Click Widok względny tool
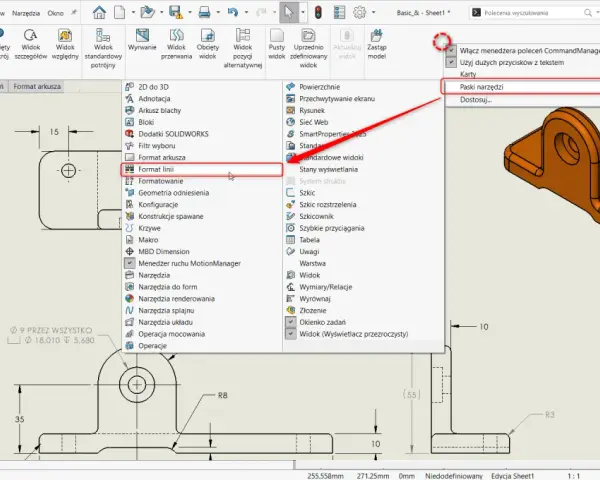The image size is (600, 480). click(x=65, y=44)
